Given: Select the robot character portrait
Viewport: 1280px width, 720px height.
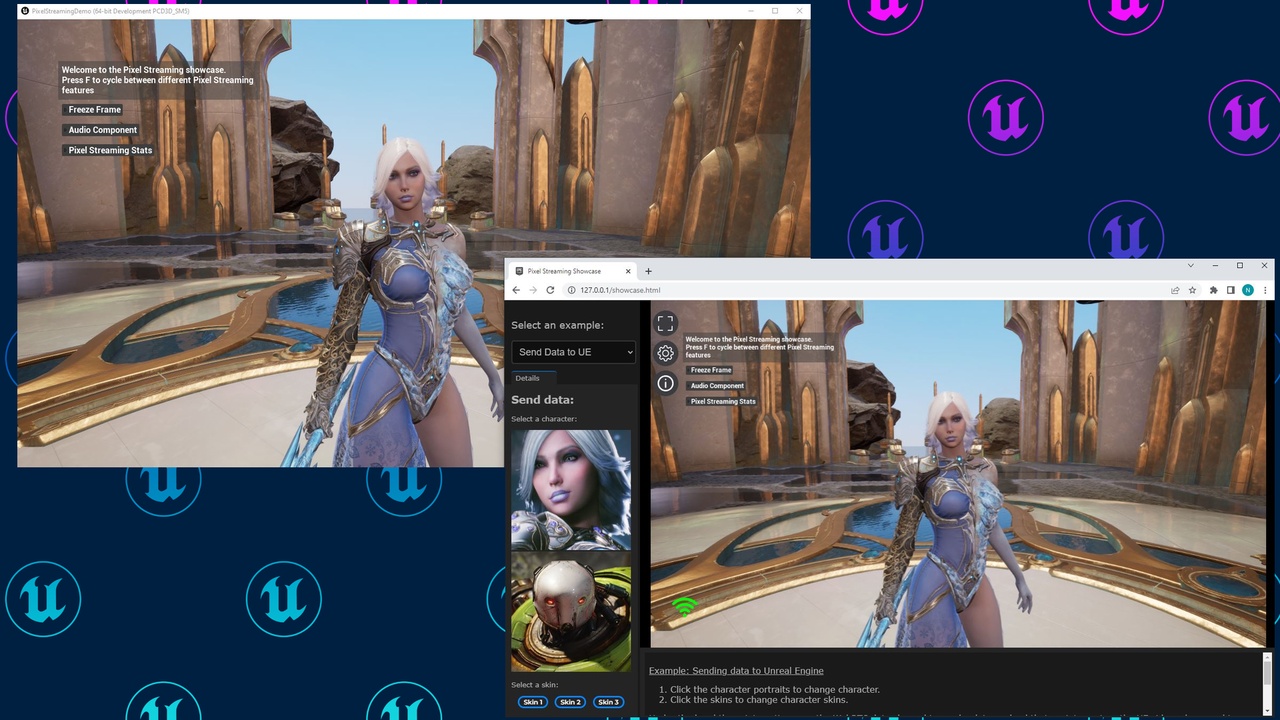Looking at the screenshot, I should pyautogui.click(x=571, y=612).
